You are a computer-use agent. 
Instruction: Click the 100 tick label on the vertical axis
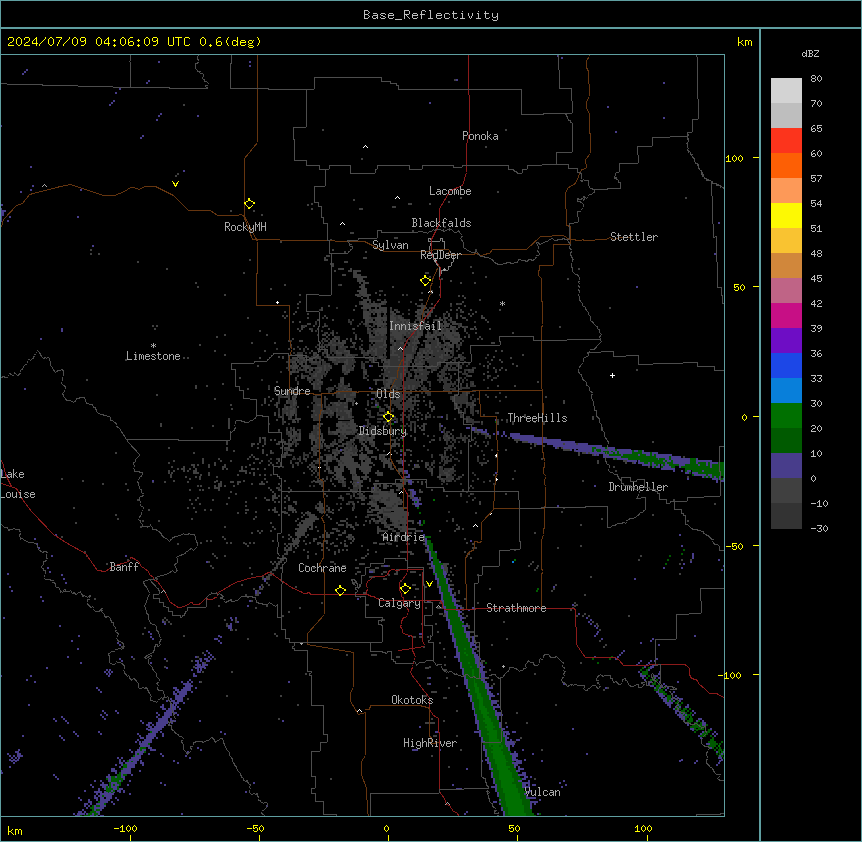tap(734, 158)
